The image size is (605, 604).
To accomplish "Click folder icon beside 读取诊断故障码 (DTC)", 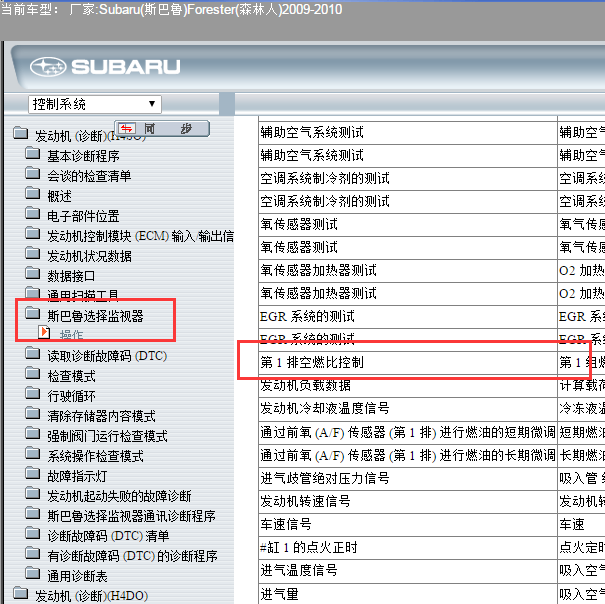I will click(x=33, y=353).
